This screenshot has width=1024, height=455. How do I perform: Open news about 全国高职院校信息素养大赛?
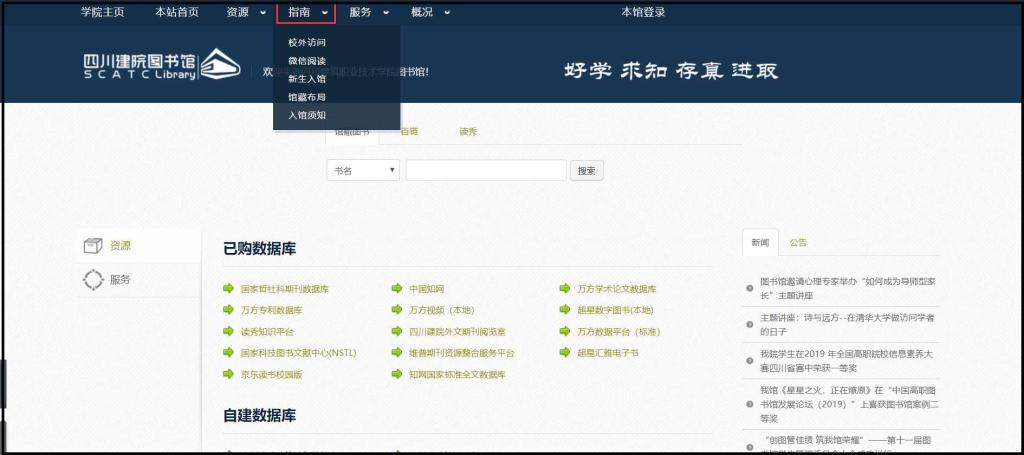[x=846, y=361]
